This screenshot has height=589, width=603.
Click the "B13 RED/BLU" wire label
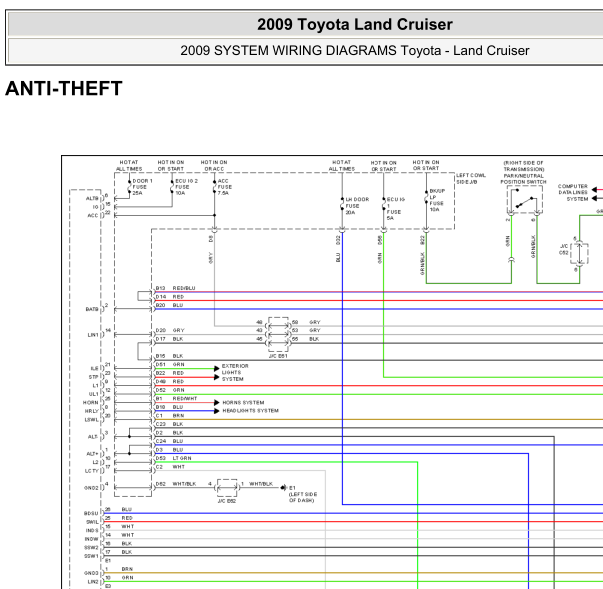175,288
